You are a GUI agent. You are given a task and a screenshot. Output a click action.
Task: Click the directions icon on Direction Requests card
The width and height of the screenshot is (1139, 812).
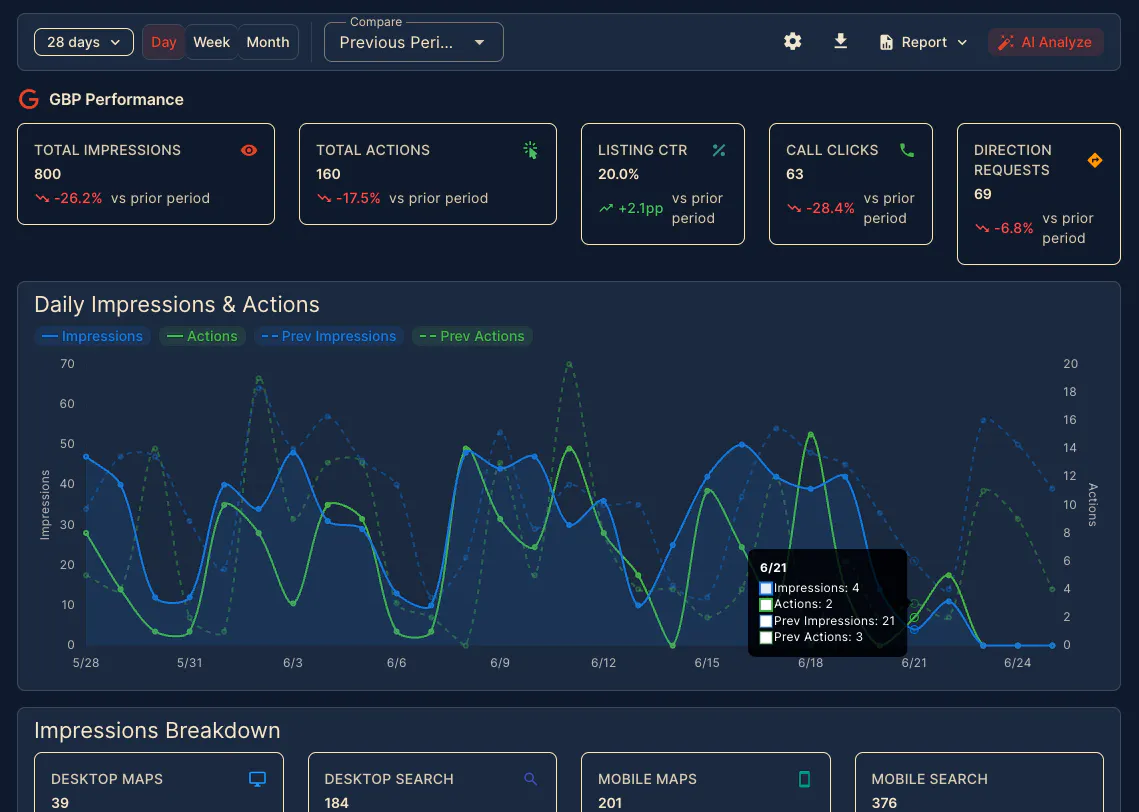(x=1095, y=161)
